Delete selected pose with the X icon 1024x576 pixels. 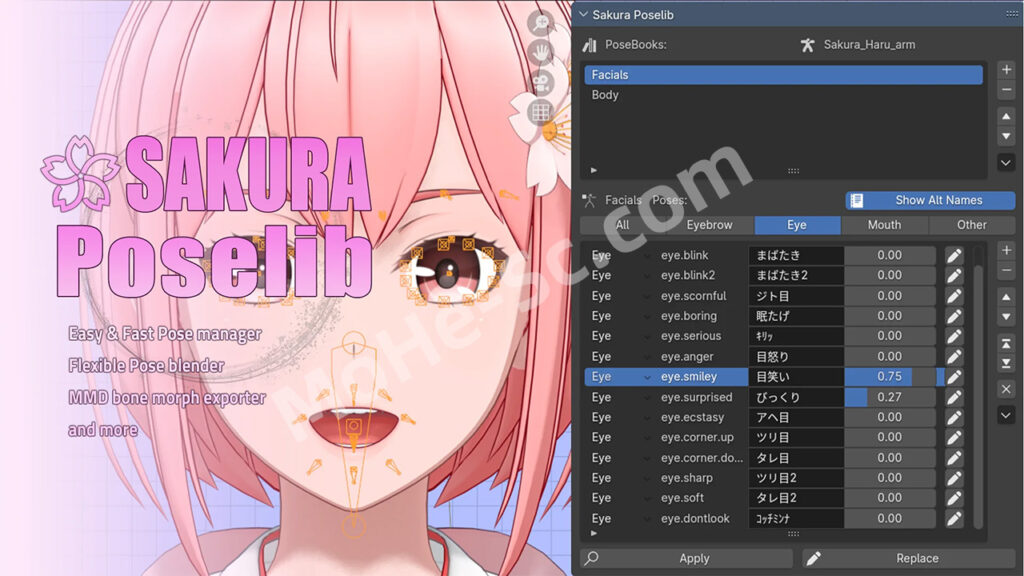pyautogui.click(x=1006, y=388)
